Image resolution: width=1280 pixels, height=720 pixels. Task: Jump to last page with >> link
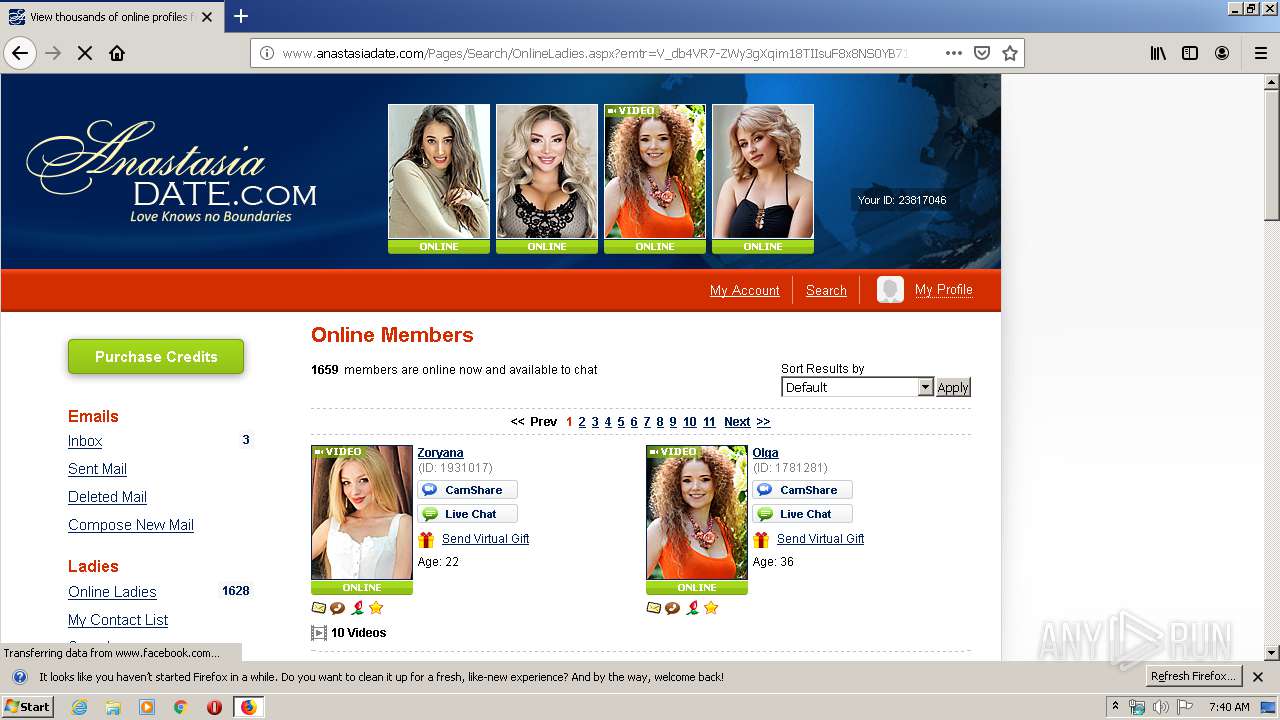[763, 422]
